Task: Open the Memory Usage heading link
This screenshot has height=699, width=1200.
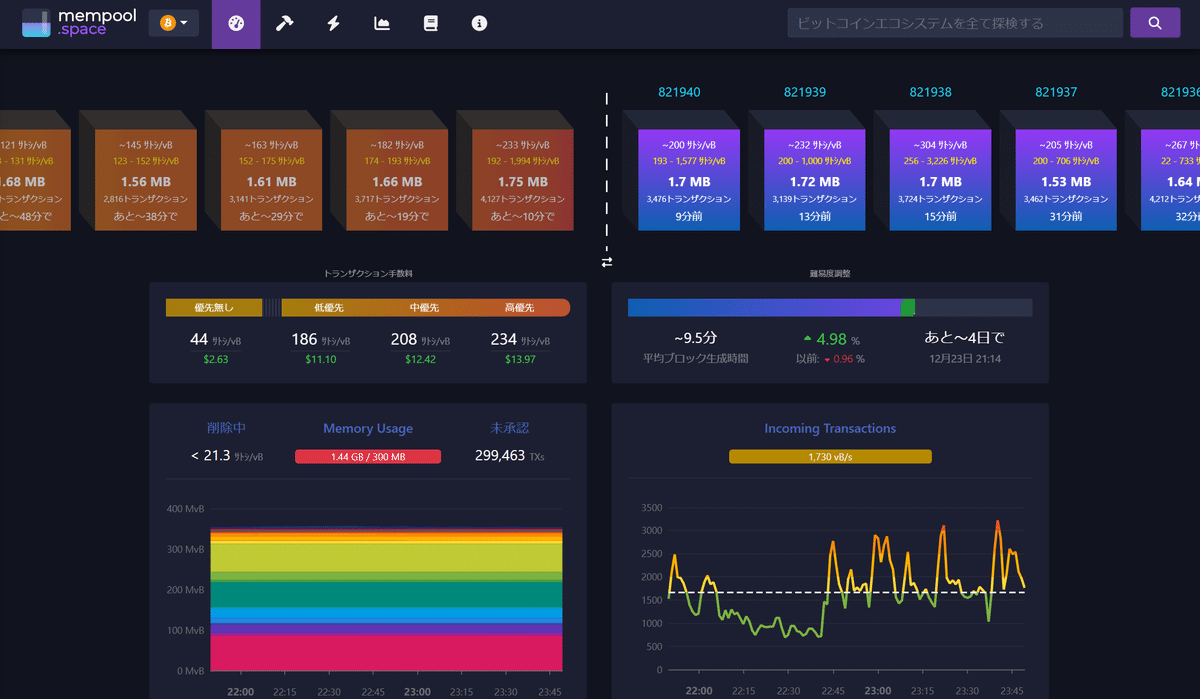Action: click(368, 428)
